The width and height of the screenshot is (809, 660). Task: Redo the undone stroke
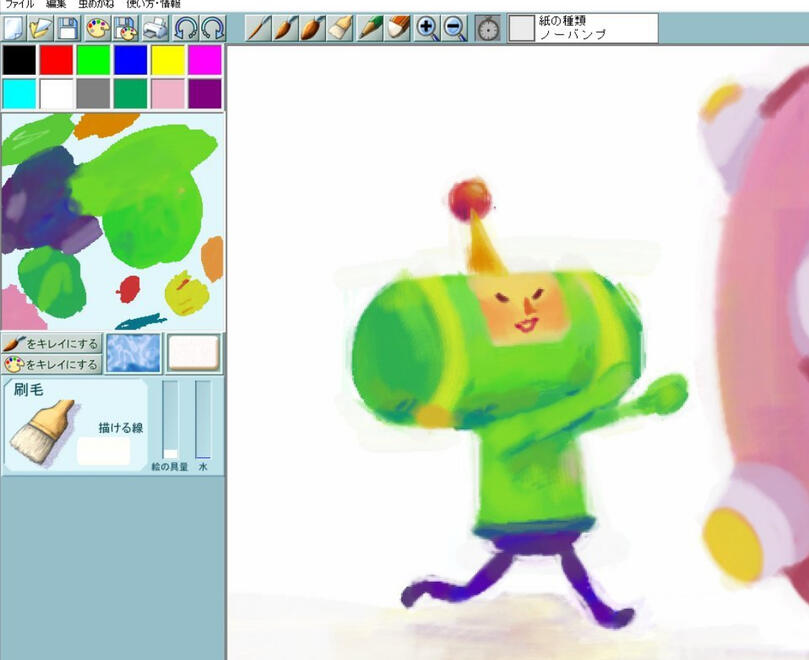click(x=213, y=28)
